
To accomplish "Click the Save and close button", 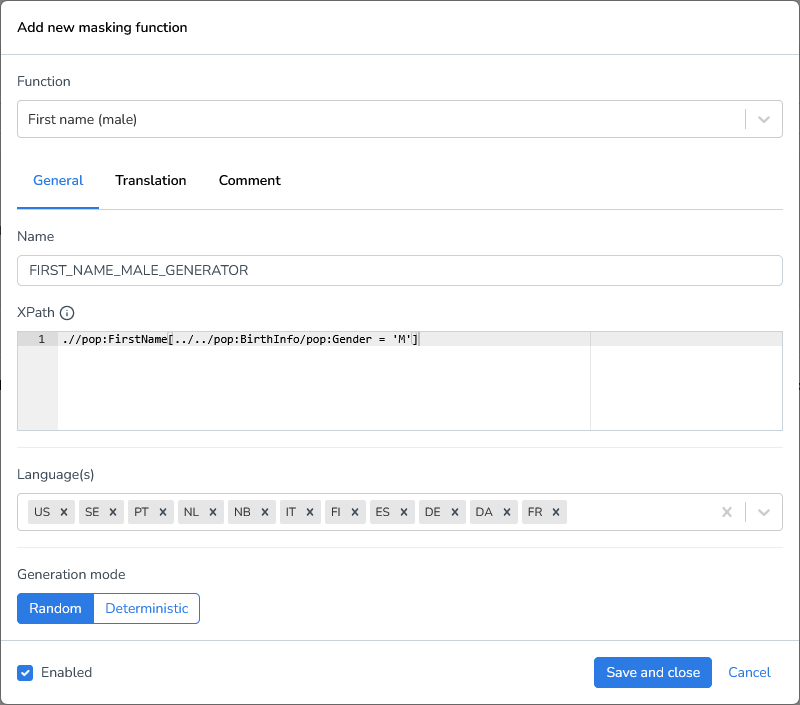I will tap(652, 673).
